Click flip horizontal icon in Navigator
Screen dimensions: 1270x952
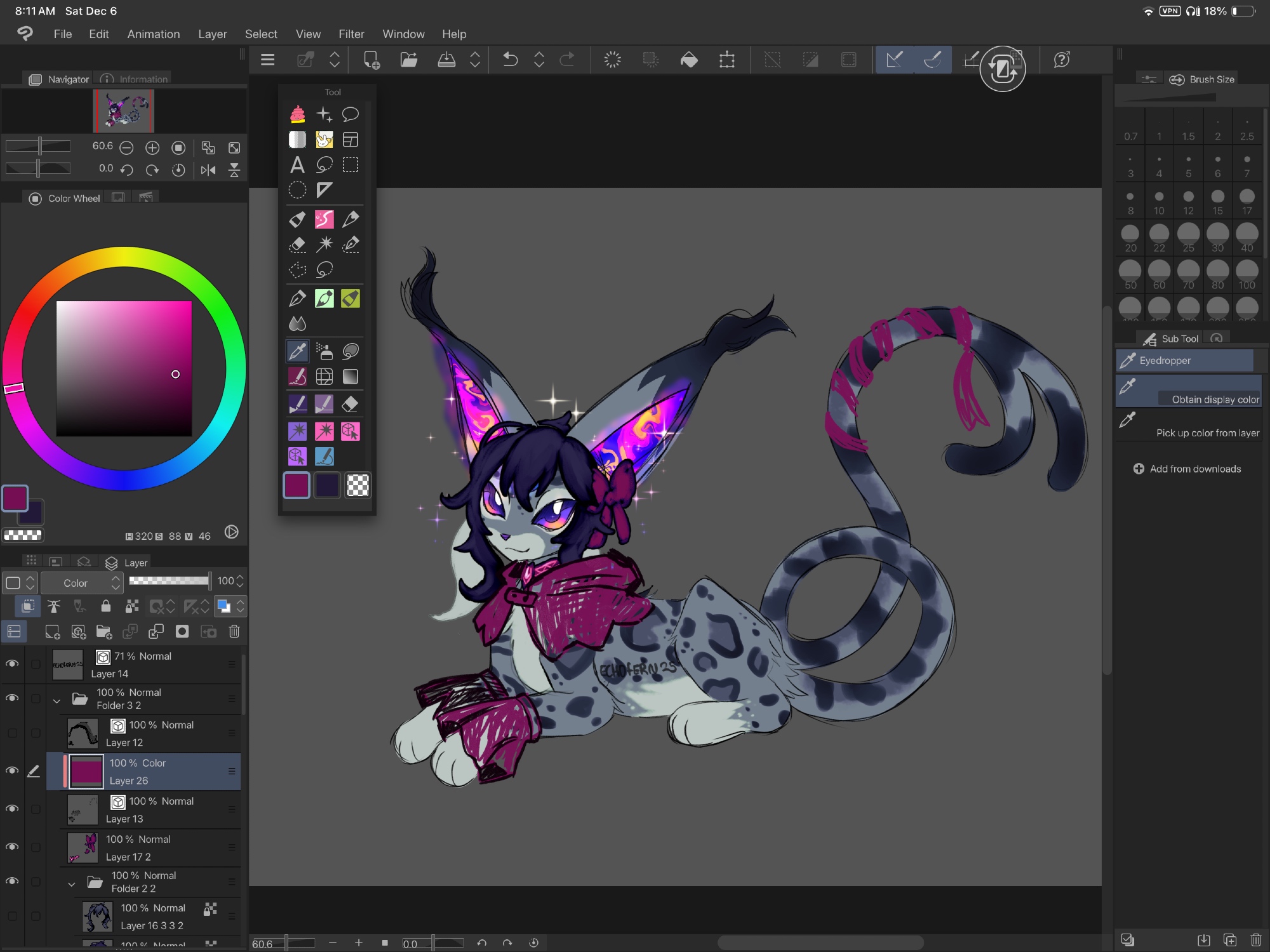coord(208,170)
